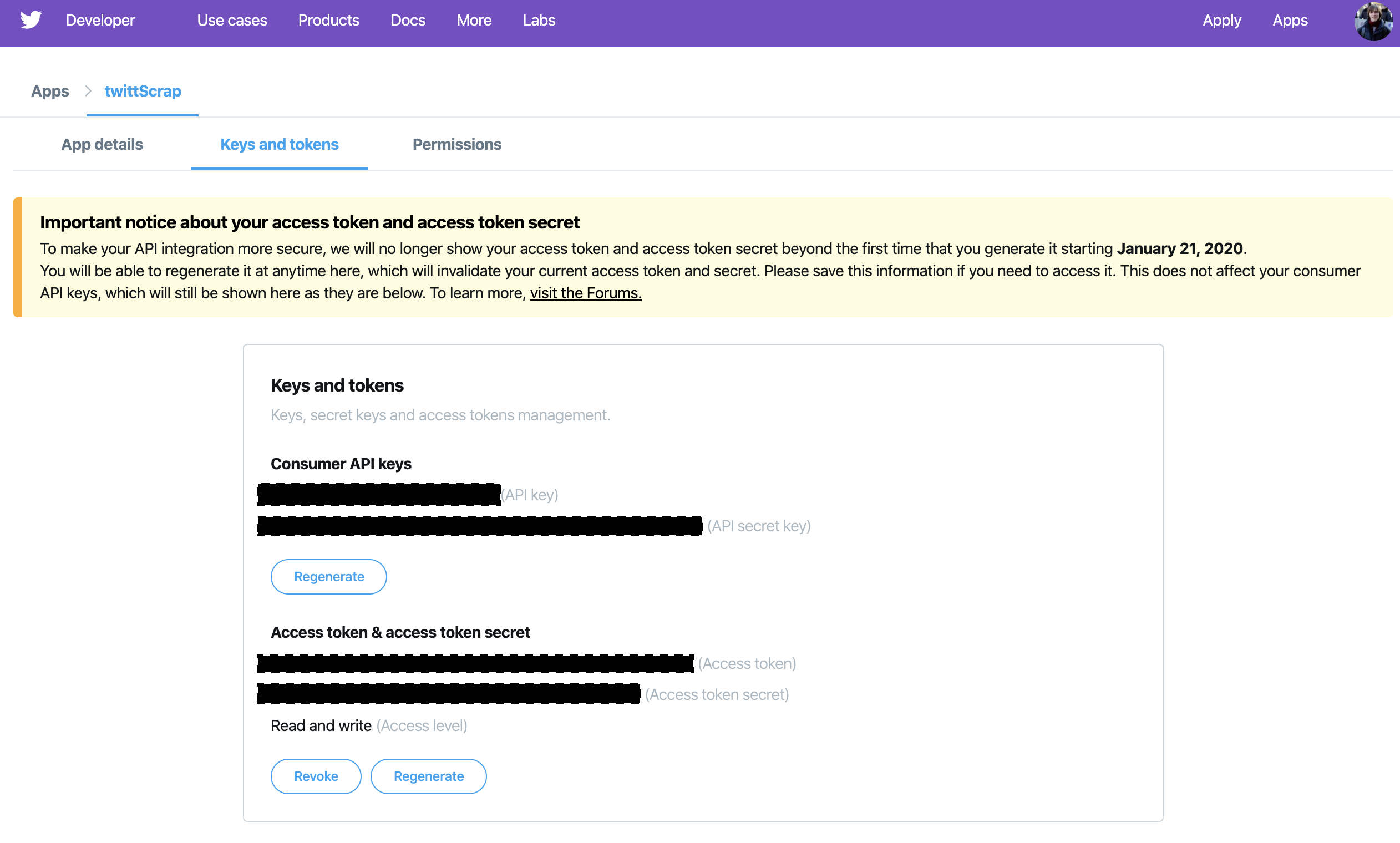Select the twittScrap breadcrumb
The height and width of the screenshot is (843, 1400).
(x=143, y=91)
